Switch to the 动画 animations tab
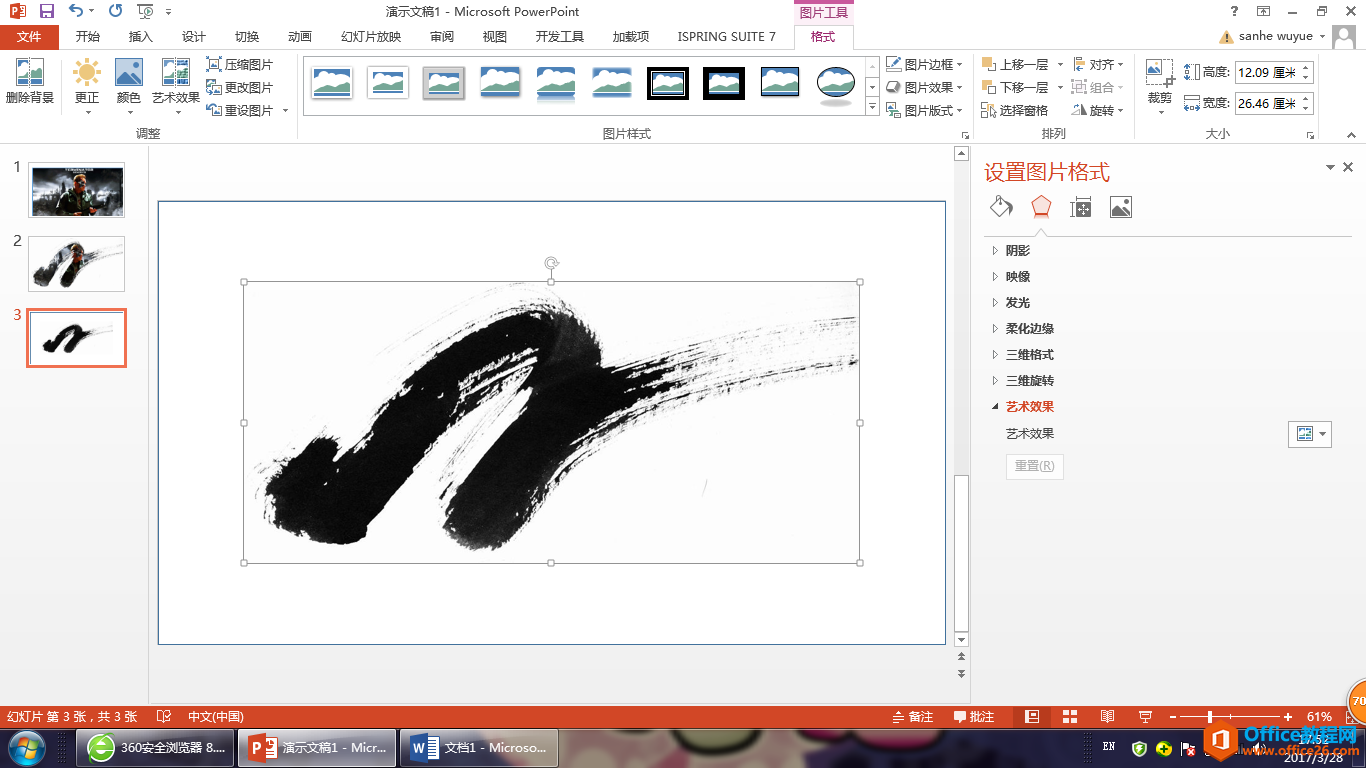1366x768 pixels. point(299,37)
